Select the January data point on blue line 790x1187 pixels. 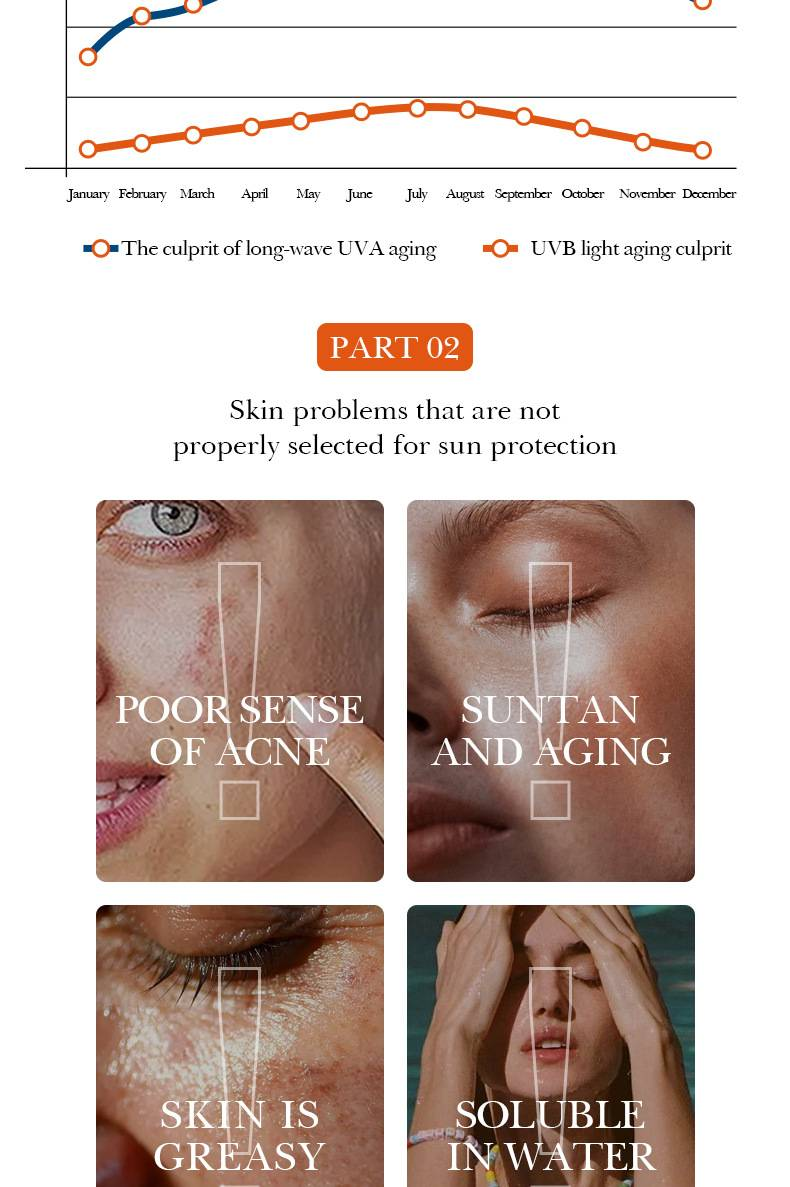pyautogui.click(x=88, y=57)
